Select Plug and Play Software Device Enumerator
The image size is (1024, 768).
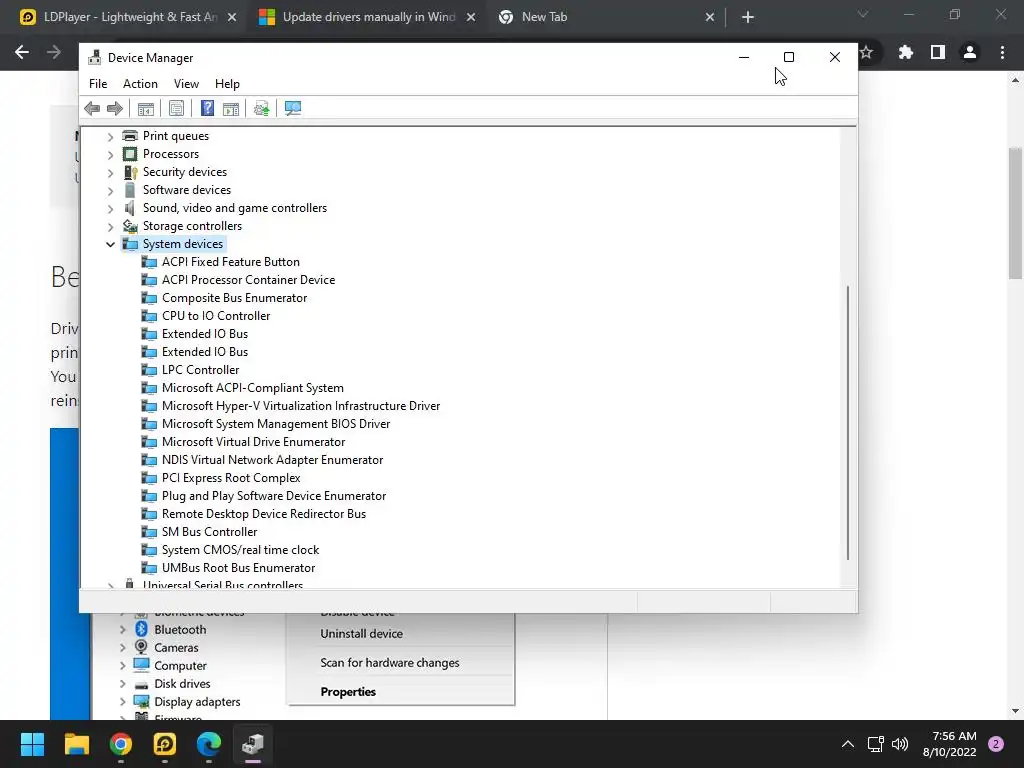[x=274, y=496]
